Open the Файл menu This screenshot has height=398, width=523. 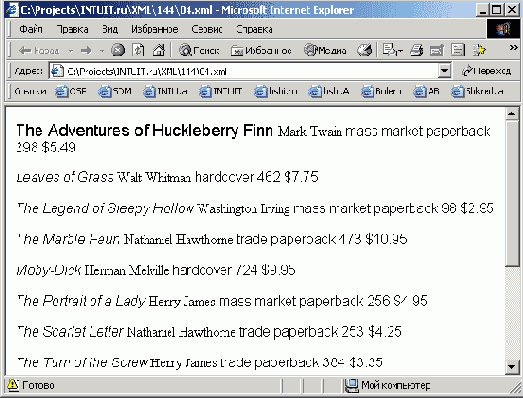tap(31, 29)
